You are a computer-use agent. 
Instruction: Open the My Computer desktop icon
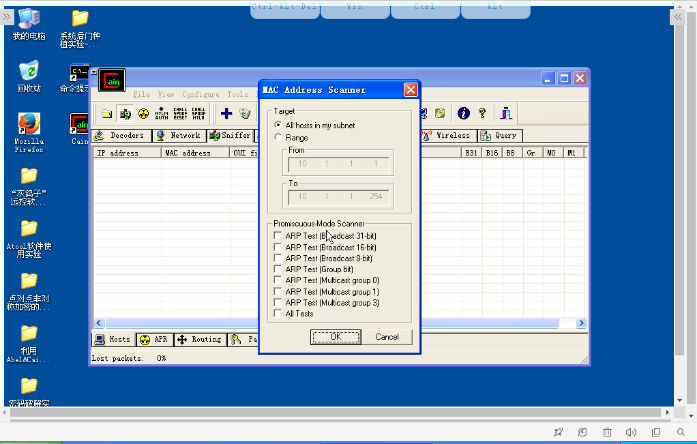[x=29, y=26]
